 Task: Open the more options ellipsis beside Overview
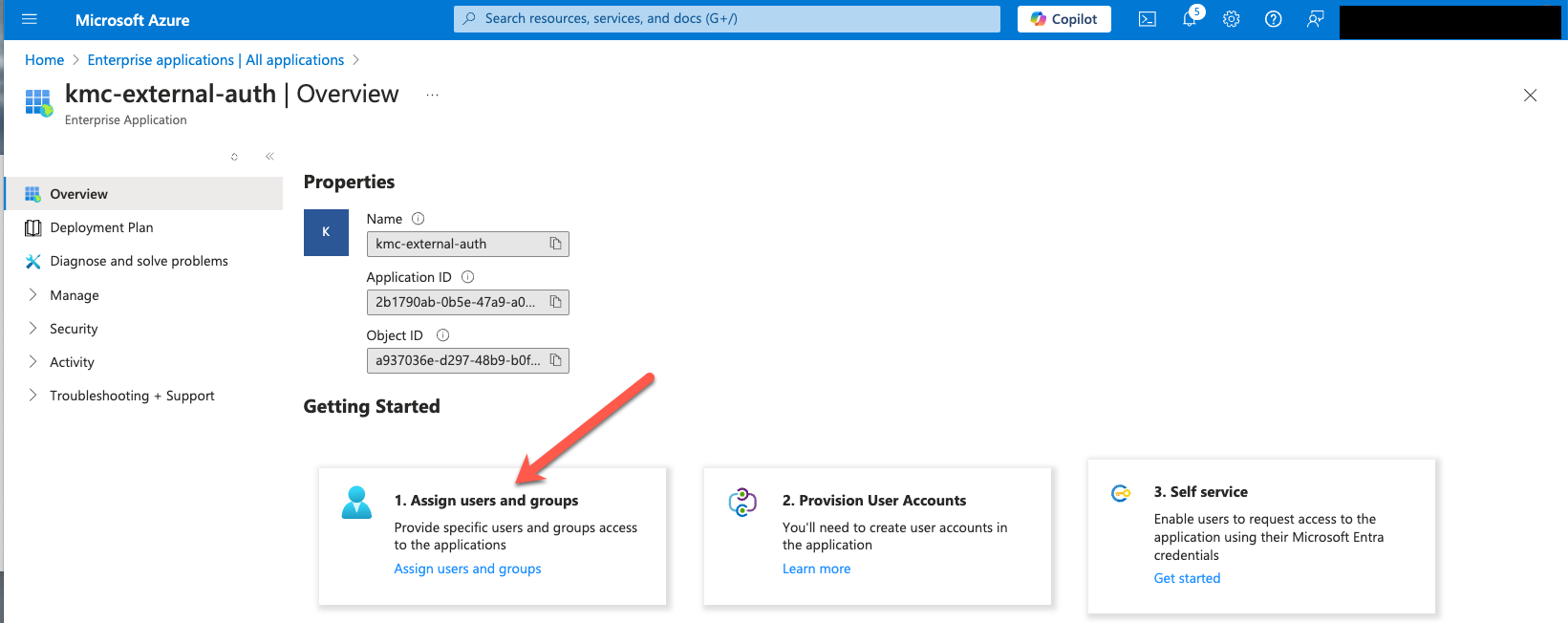tap(432, 95)
